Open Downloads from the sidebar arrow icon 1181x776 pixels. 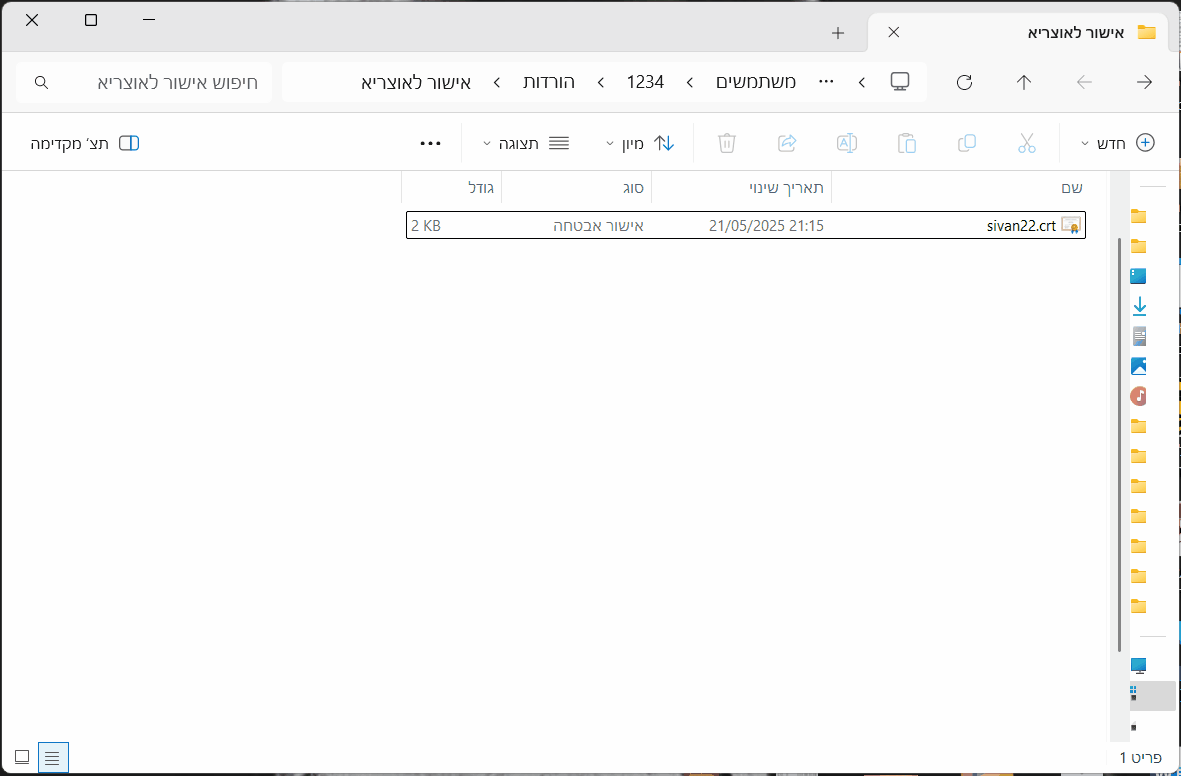(1138, 306)
